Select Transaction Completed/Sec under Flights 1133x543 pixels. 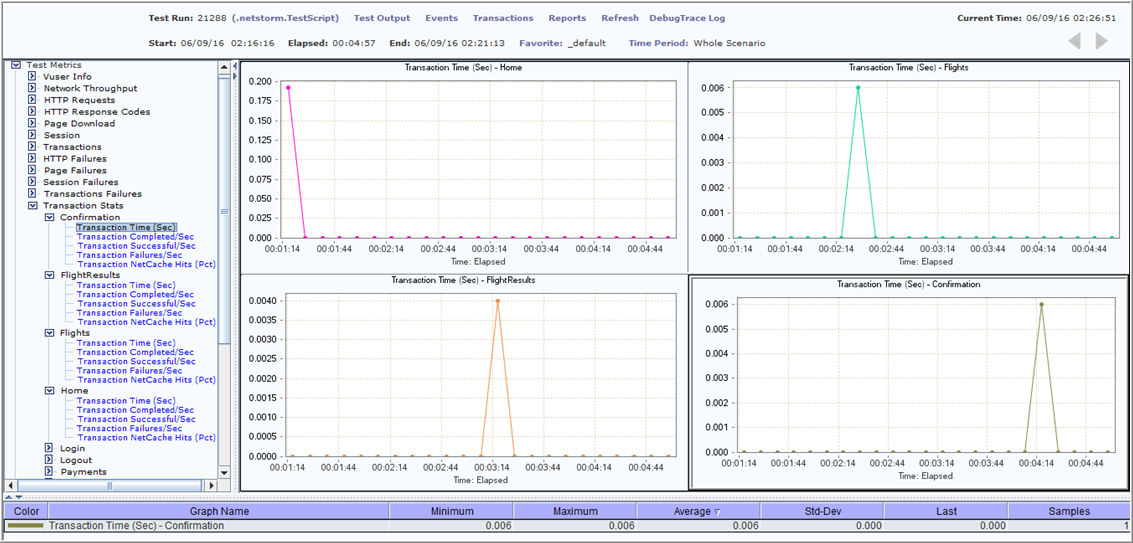click(135, 352)
